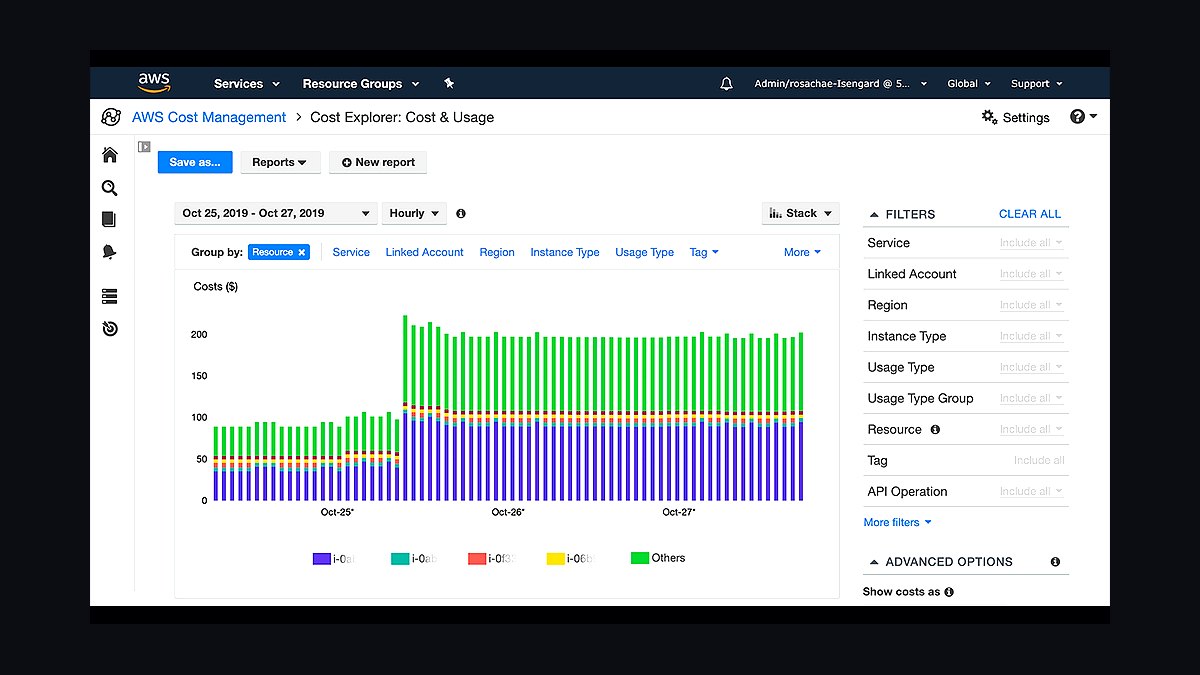The height and width of the screenshot is (675, 1200).
Task: Open the reservations stack icon in sidebar
Action: pyautogui.click(x=110, y=296)
